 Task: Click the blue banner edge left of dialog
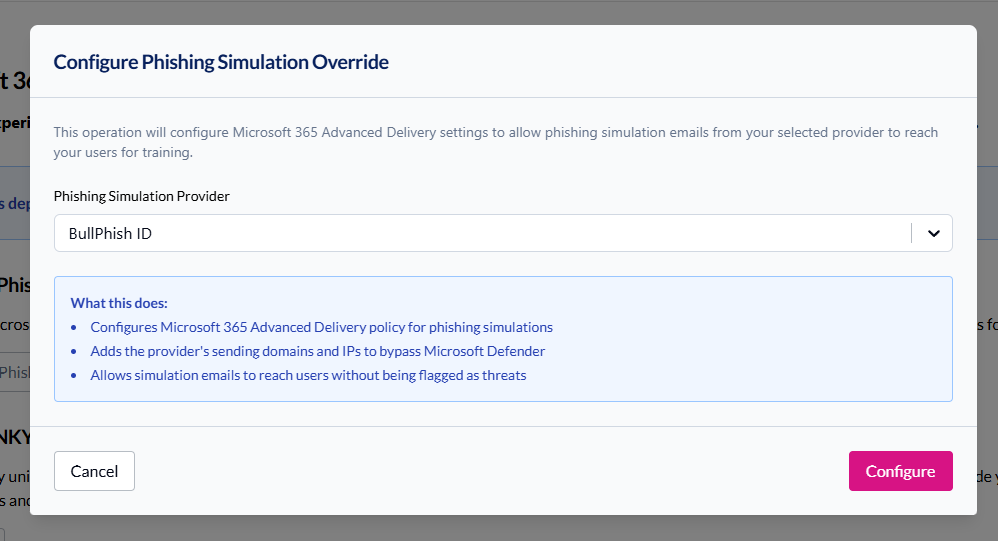click(x=14, y=203)
